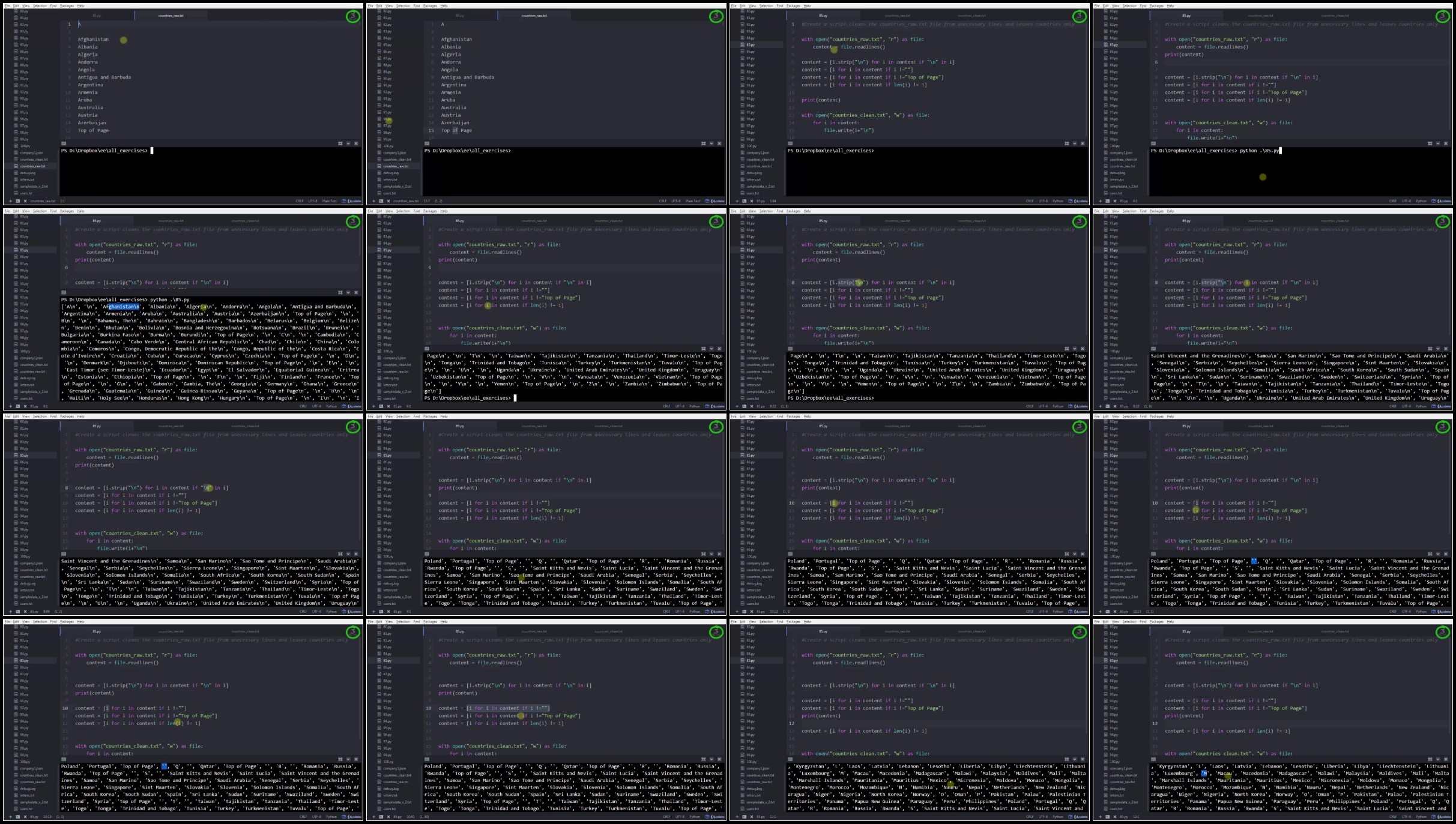In the top row's third frame, open the countries_raw.txt tab

click(897, 16)
